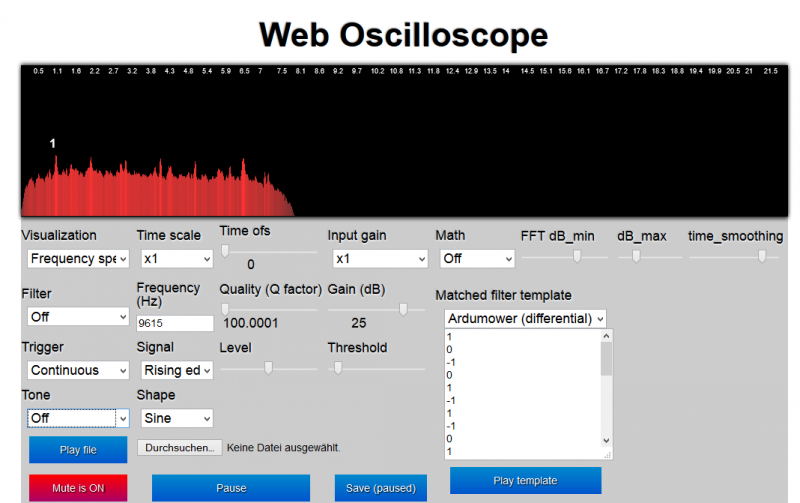This screenshot has width=800, height=503.
Task: Click the Play file button
Action: pos(78,450)
